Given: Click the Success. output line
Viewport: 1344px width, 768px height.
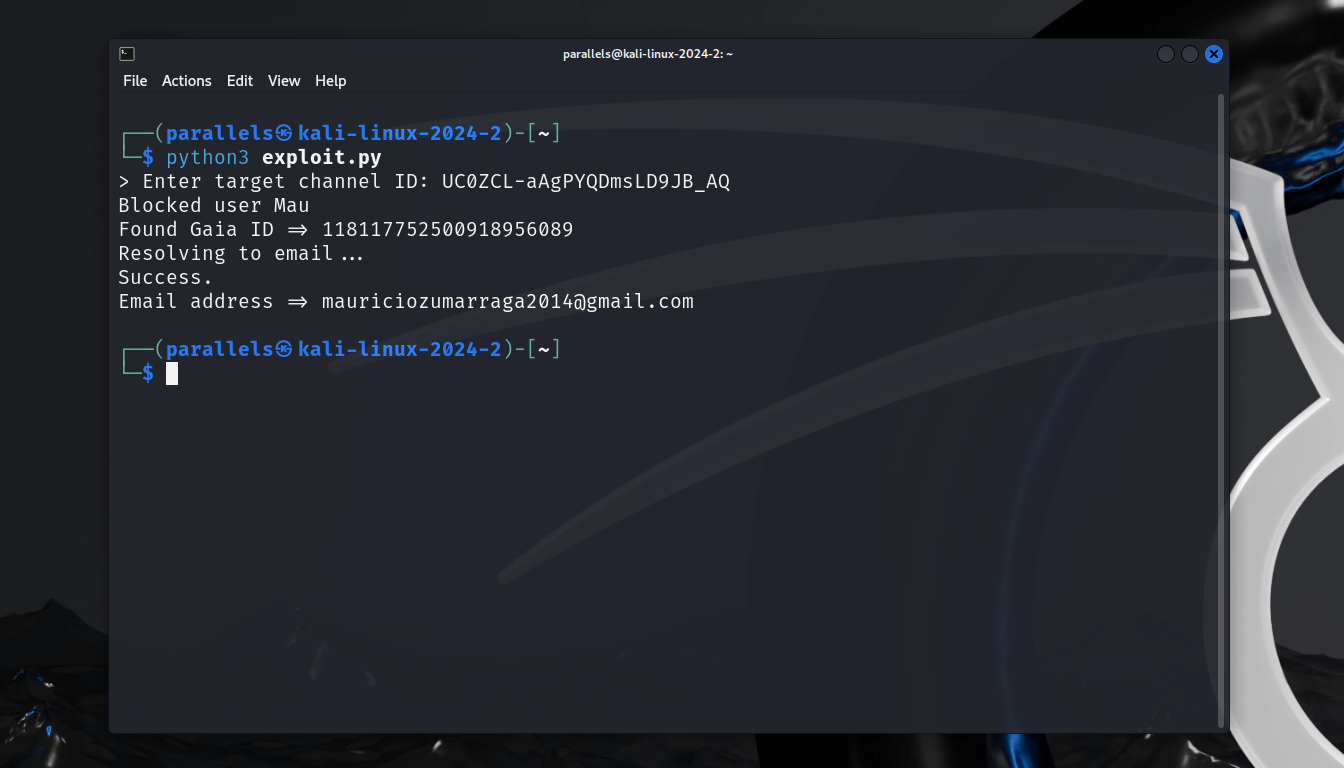Looking at the screenshot, I should 166,278.
